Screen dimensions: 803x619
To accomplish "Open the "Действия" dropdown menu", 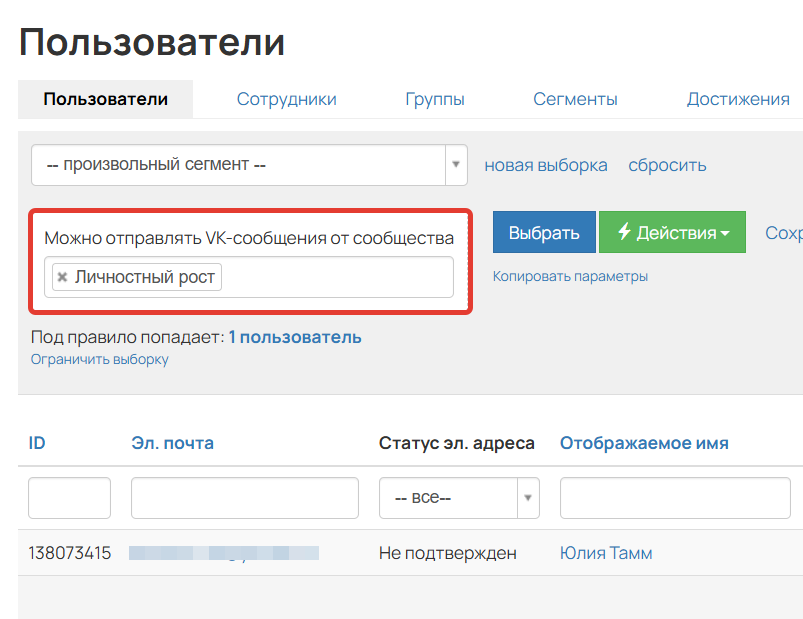I will pyautogui.click(x=672, y=231).
